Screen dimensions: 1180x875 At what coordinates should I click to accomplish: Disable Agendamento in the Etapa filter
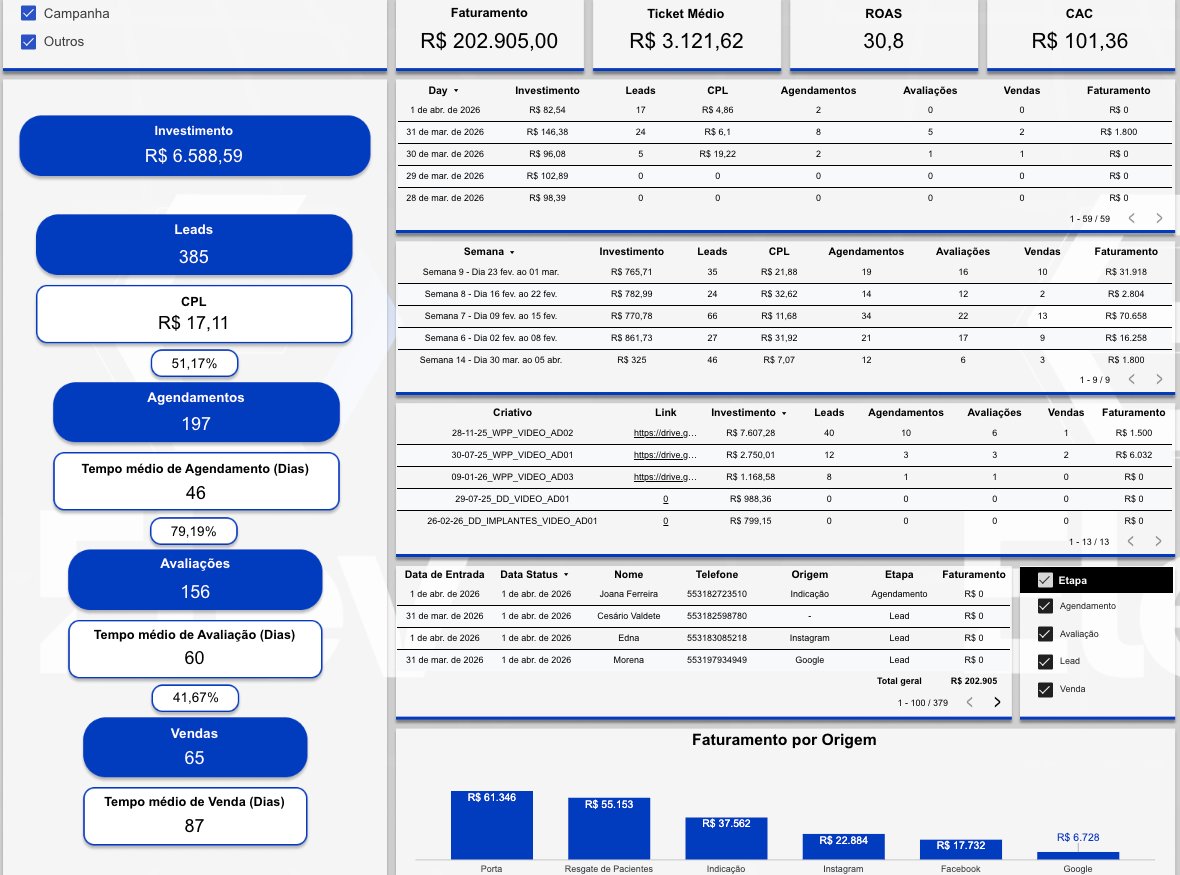pyautogui.click(x=1045, y=606)
